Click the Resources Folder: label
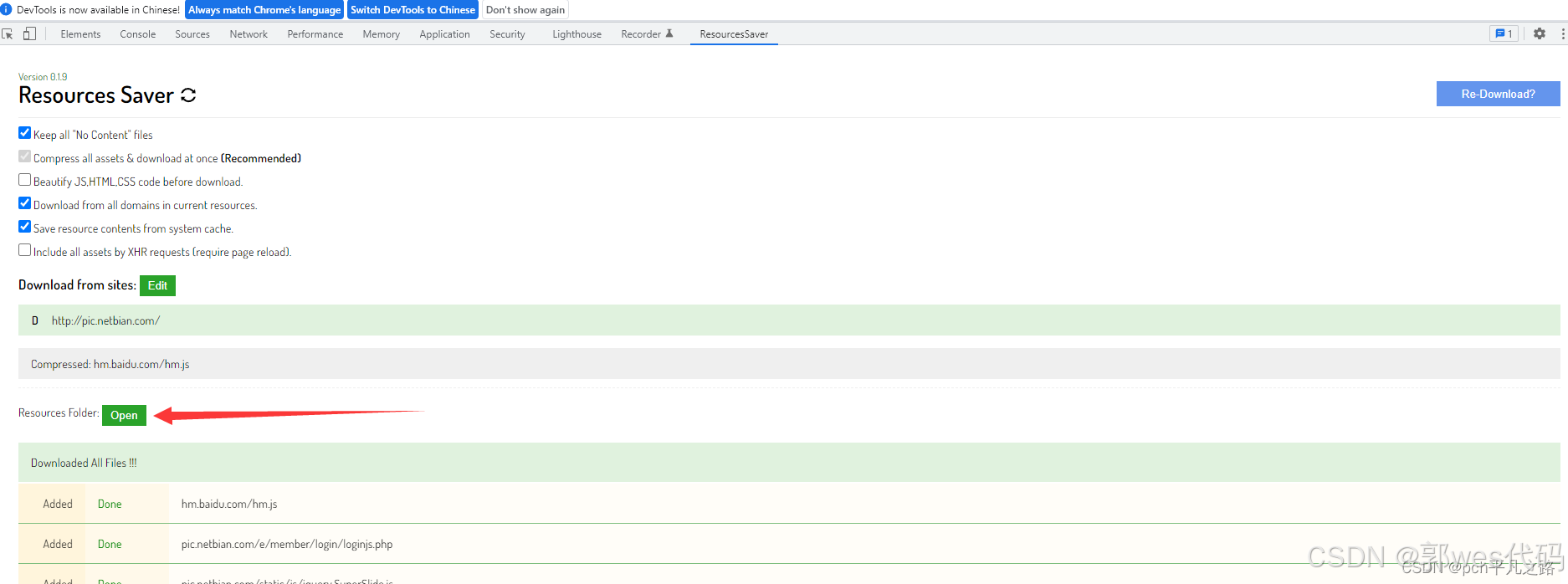The height and width of the screenshot is (584, 1568). click(x=59, y=413)
